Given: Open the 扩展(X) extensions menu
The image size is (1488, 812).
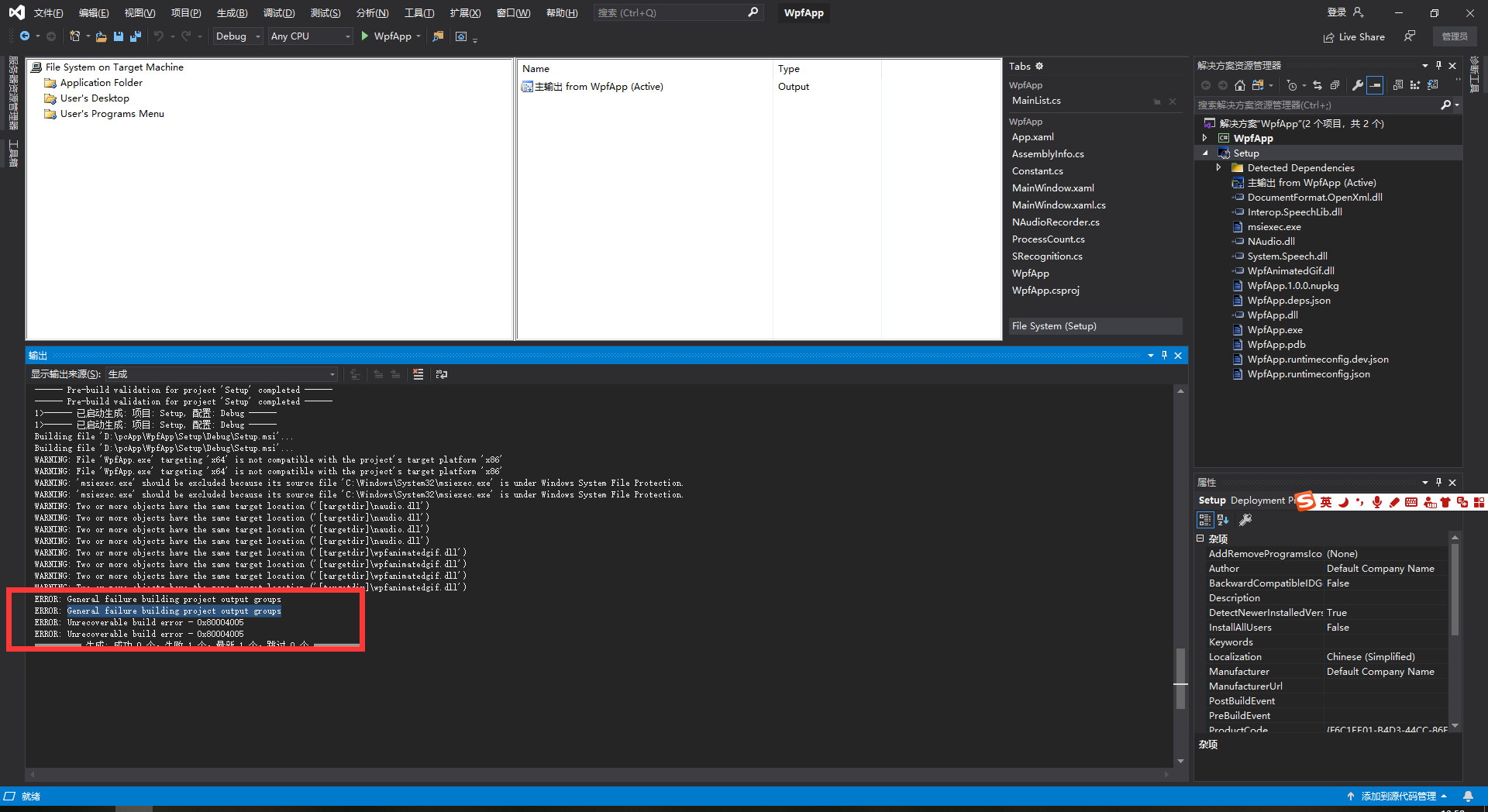Looking at the screenshot, I should coord(465,12).
